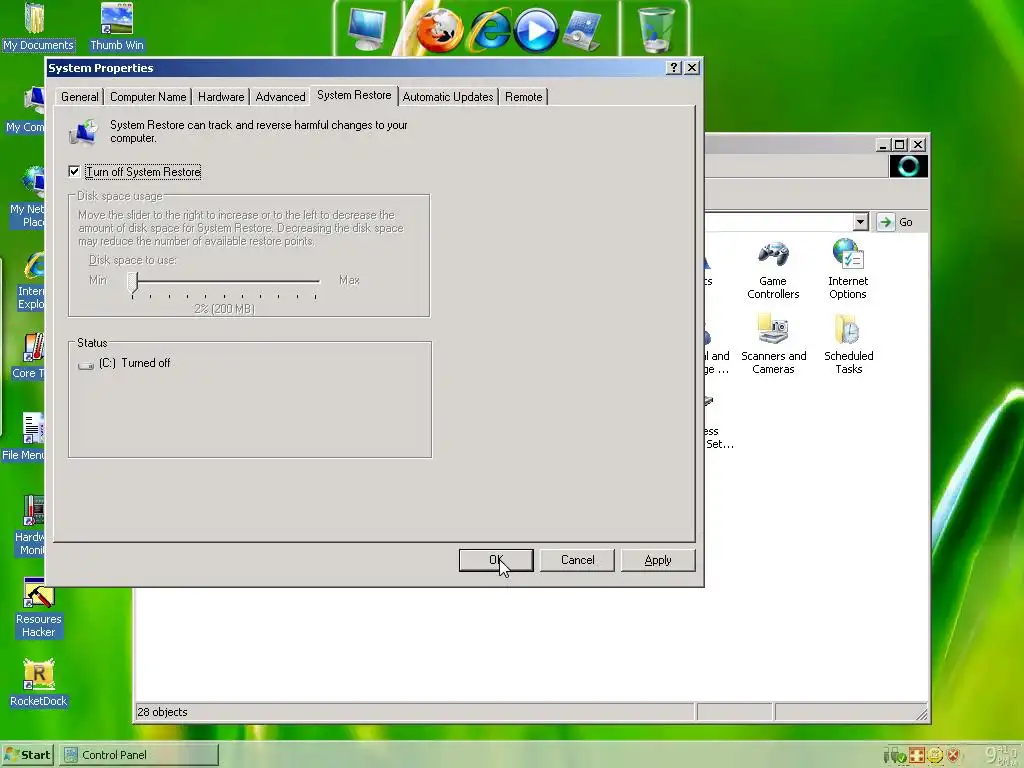Image resolution: width=1024 pixels, height=768 pixels.
Task: Click Cancel in System Properties
Action: pyautogui.click(x=577, y=560)
